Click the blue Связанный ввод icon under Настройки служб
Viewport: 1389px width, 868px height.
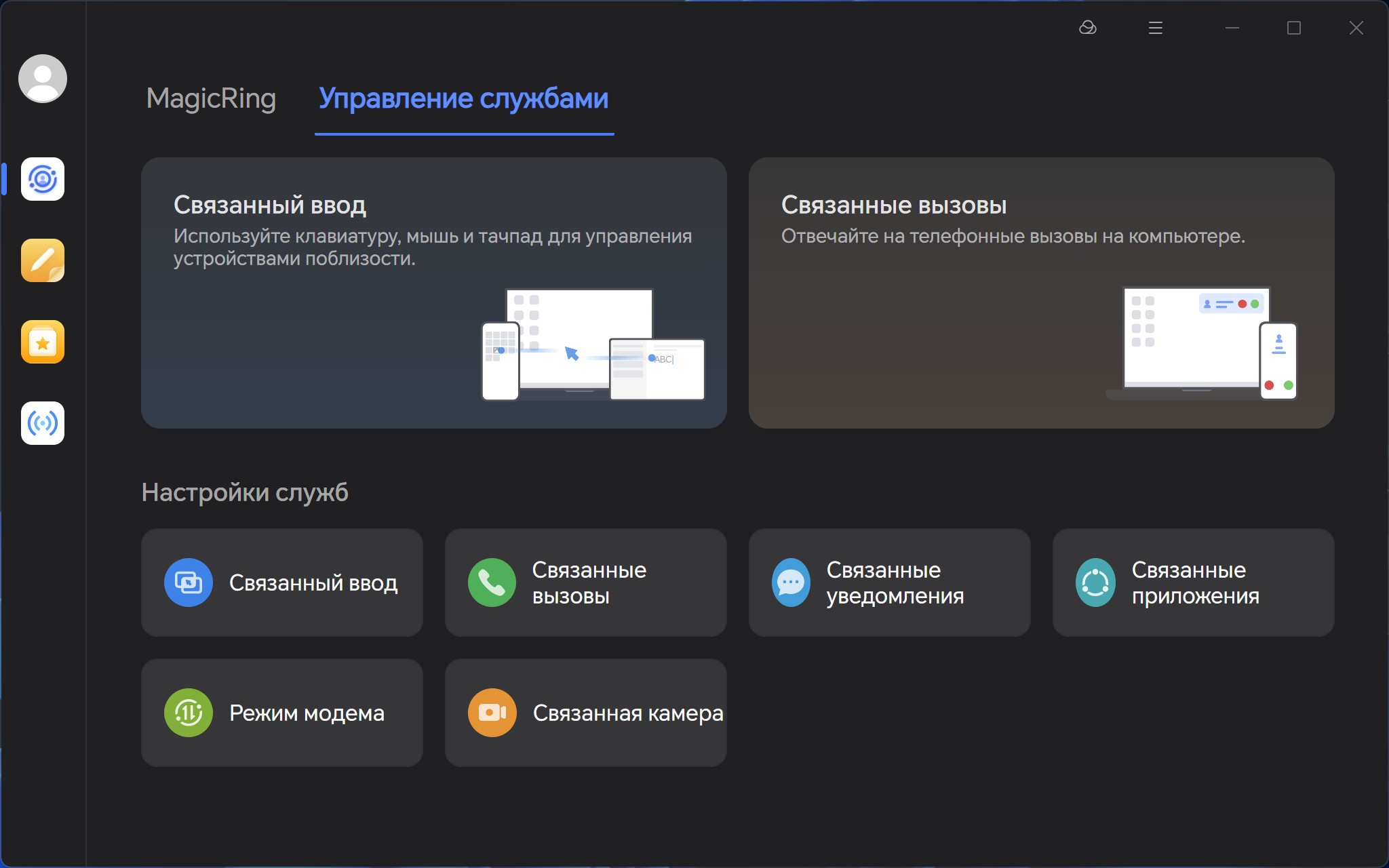tap(189, 583)
